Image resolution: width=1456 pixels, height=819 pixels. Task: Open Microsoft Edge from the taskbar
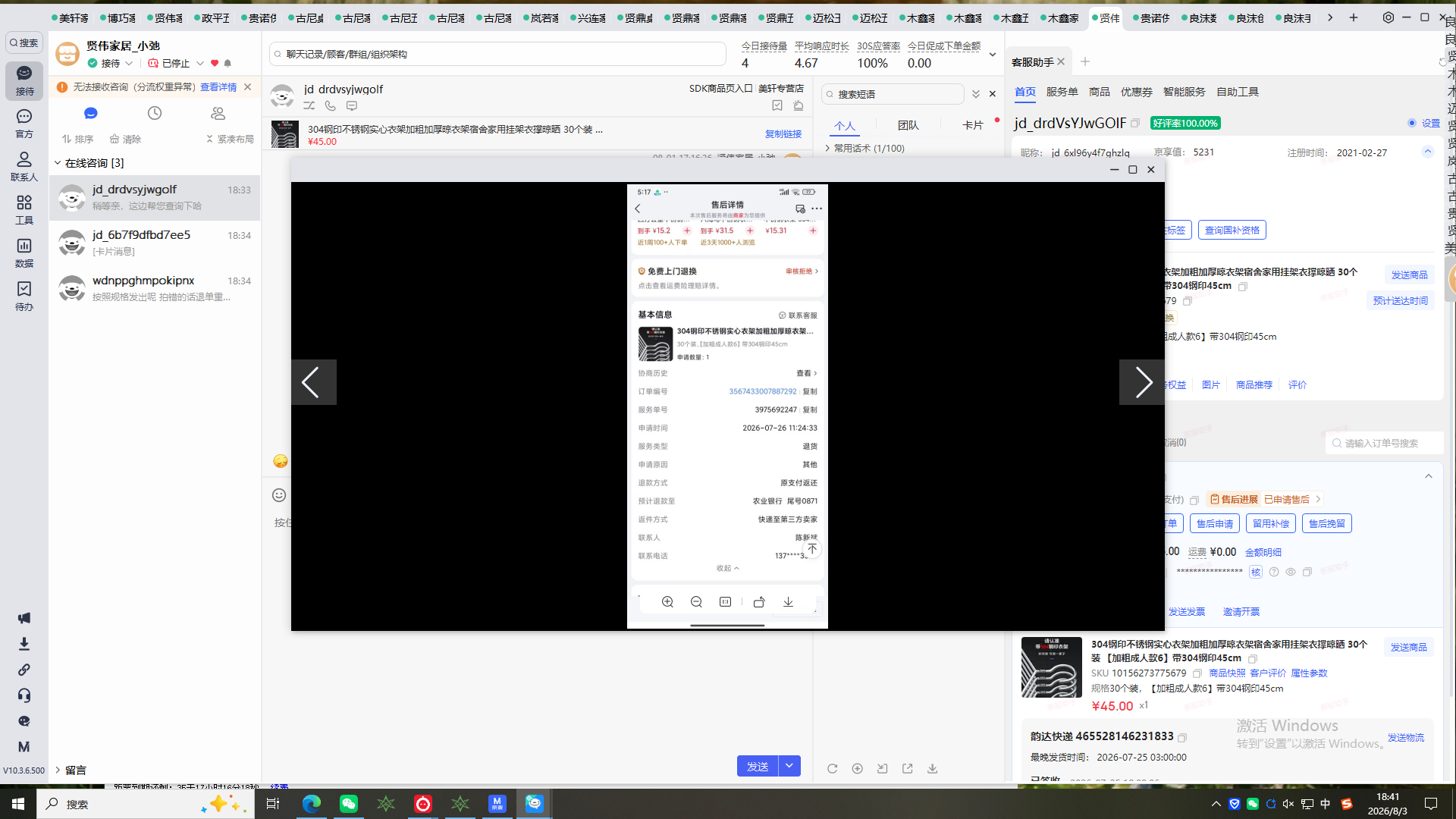312,804
